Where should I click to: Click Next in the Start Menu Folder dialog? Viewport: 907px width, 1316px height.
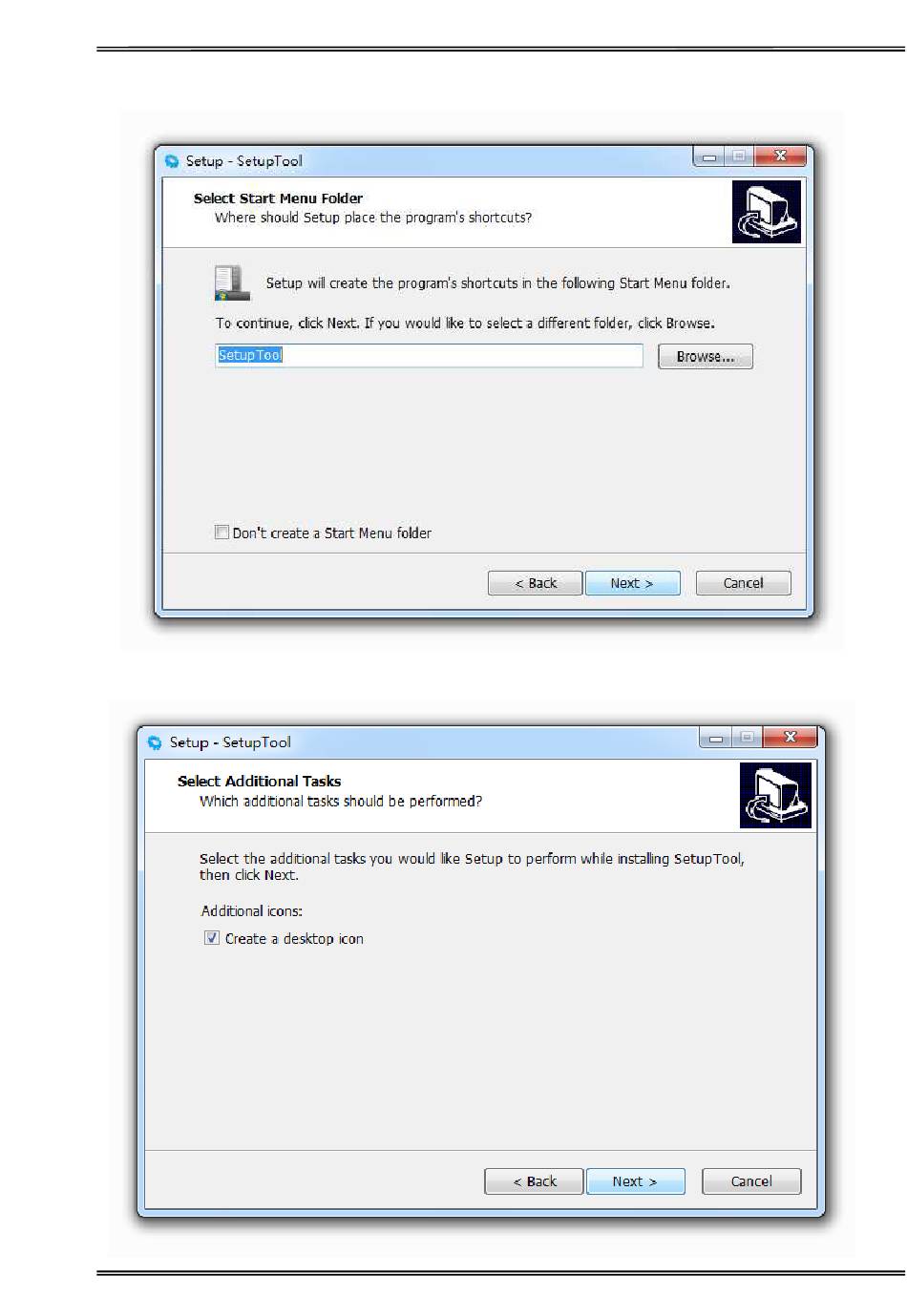click(632, 583)
